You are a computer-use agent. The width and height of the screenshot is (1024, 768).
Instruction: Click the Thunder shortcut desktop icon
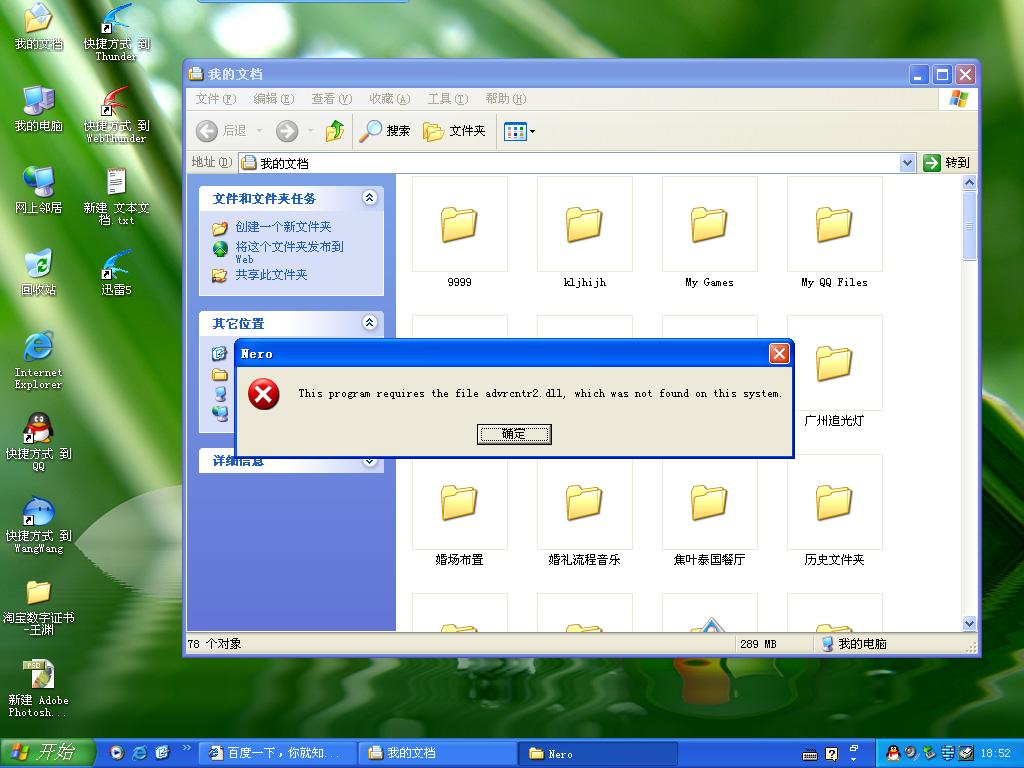click(116, 31)
